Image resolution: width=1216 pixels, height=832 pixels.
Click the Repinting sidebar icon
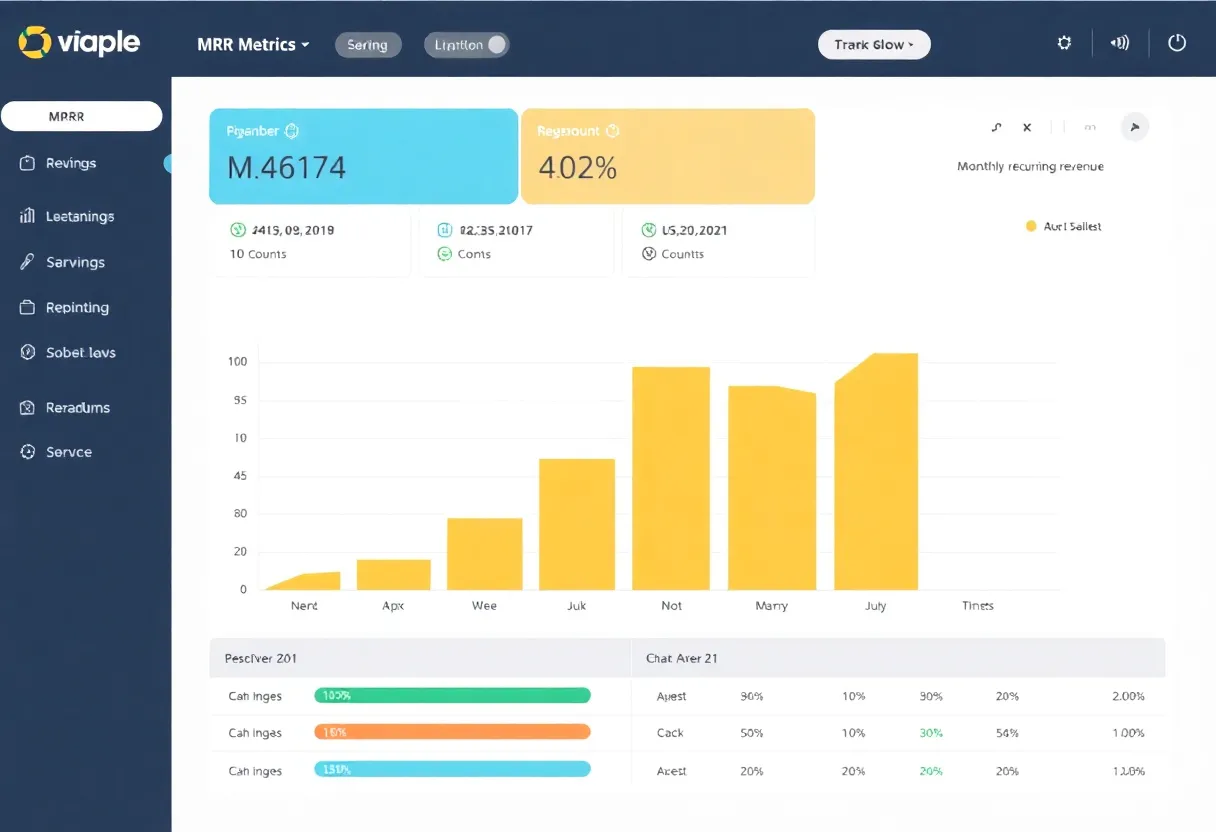point(27,307)
